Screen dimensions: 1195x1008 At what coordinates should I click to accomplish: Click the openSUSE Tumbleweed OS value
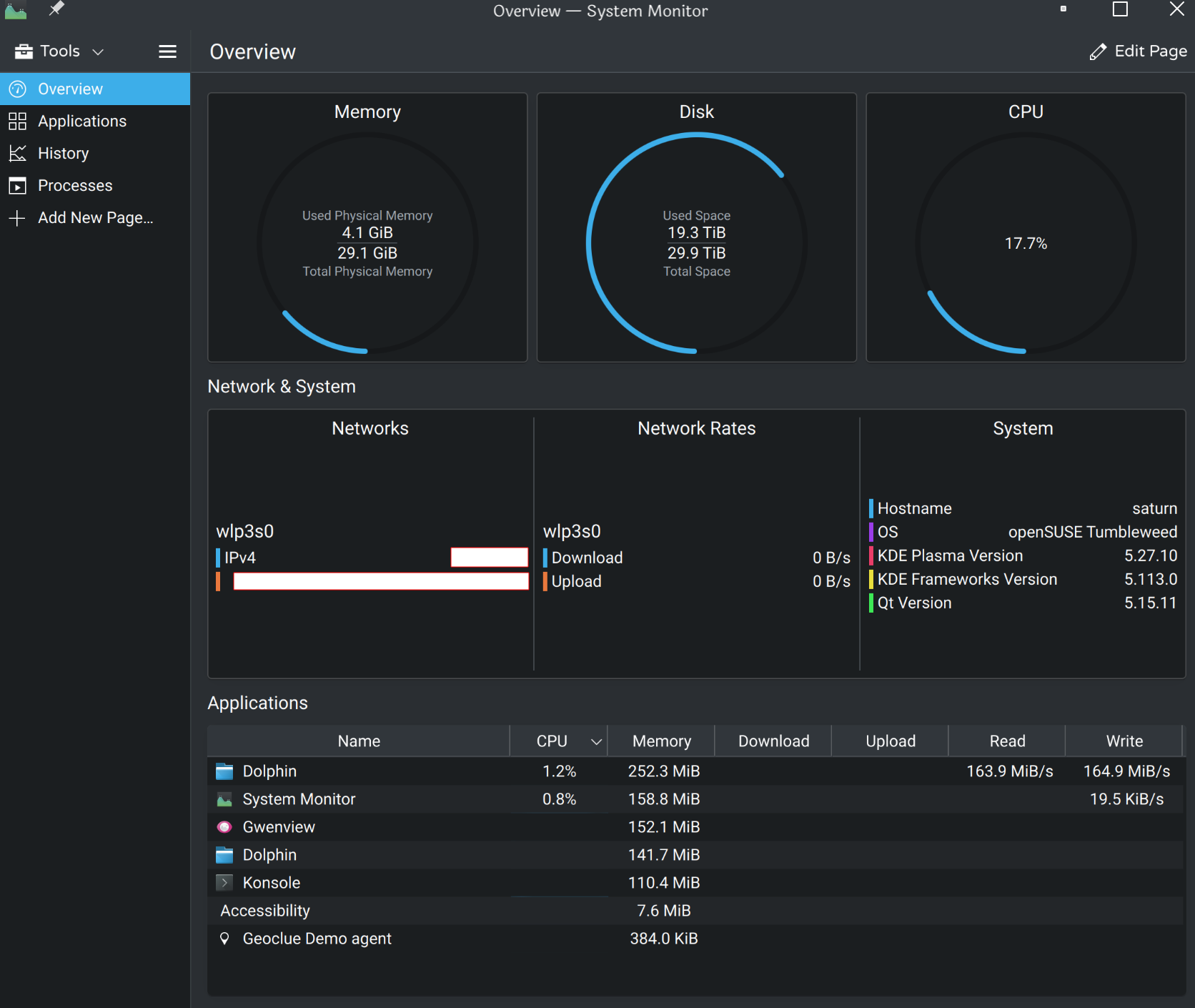[1092, 532]
